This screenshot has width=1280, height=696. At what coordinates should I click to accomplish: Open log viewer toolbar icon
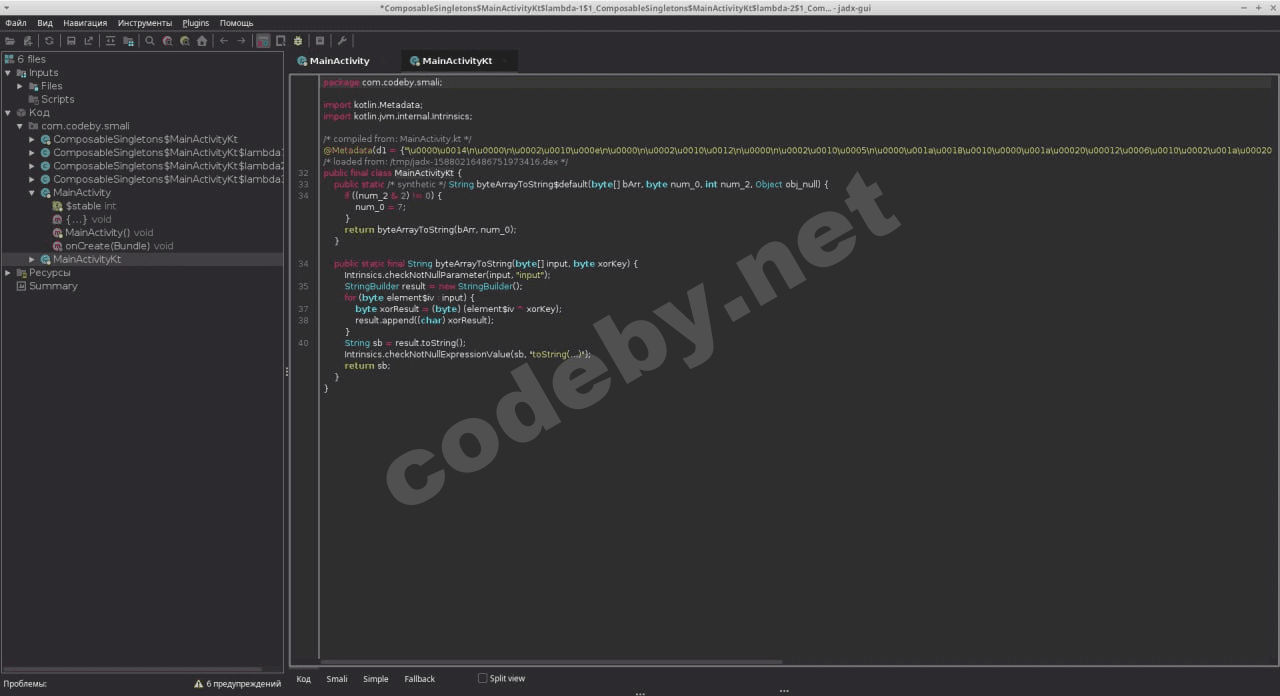pos(320,41)
